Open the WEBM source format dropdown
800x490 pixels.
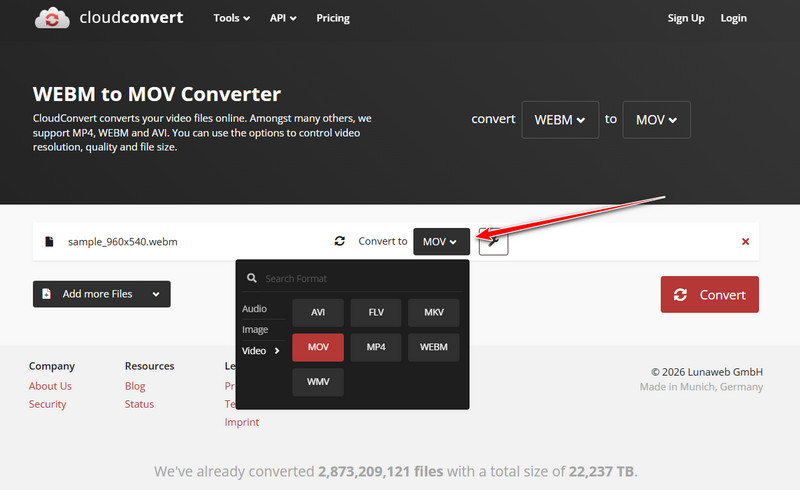[560, 119]
